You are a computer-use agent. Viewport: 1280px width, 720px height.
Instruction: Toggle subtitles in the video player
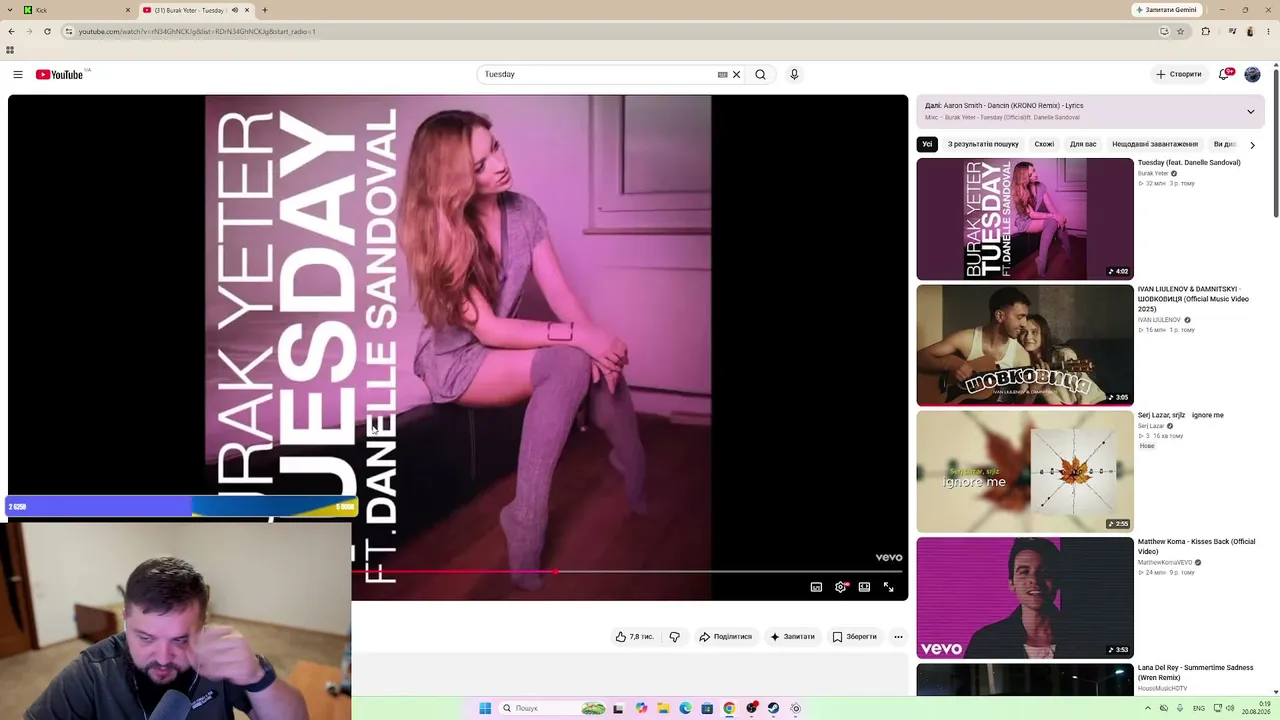click(816, 587)
